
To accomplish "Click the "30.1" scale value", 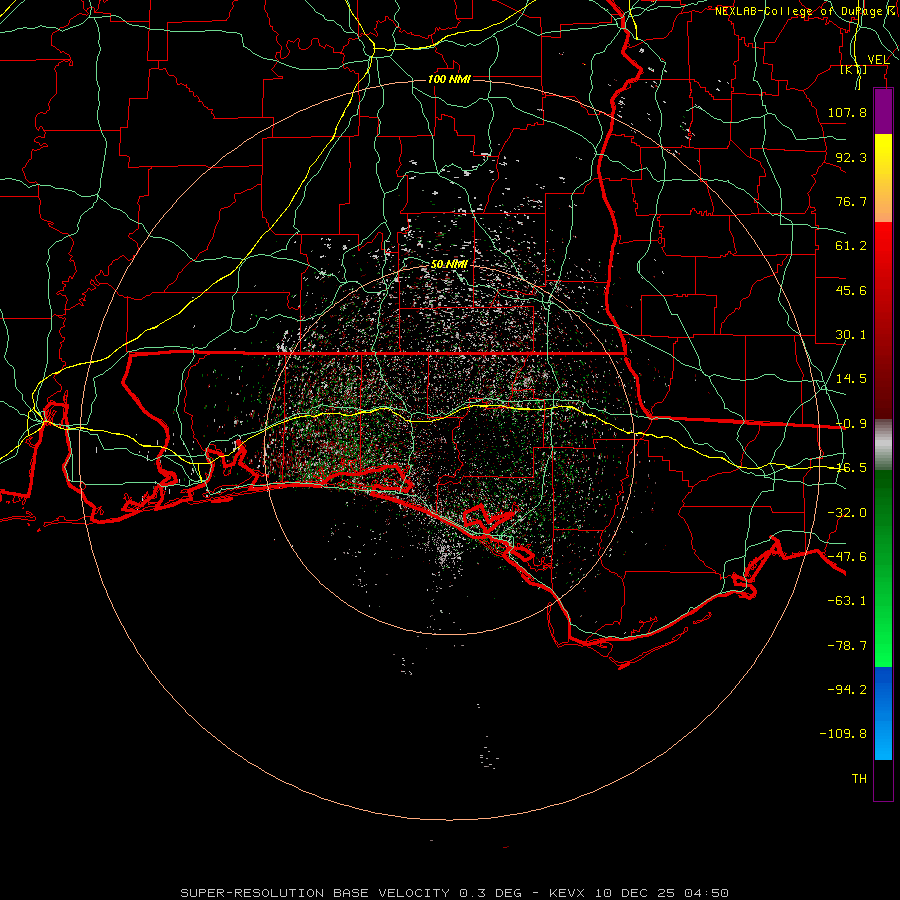I will click(851, 335).
